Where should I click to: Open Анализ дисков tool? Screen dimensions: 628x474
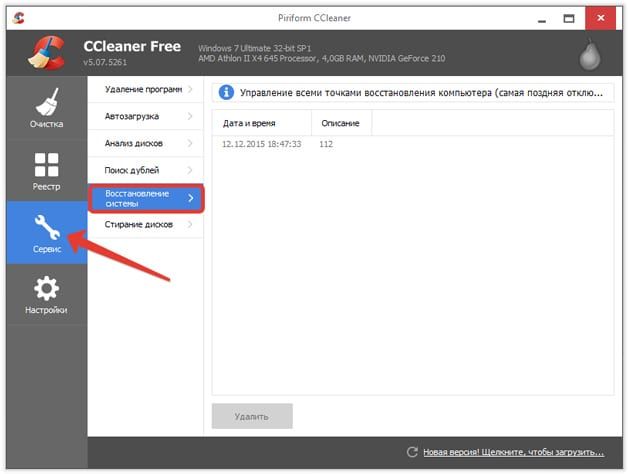tap(145, 143)
